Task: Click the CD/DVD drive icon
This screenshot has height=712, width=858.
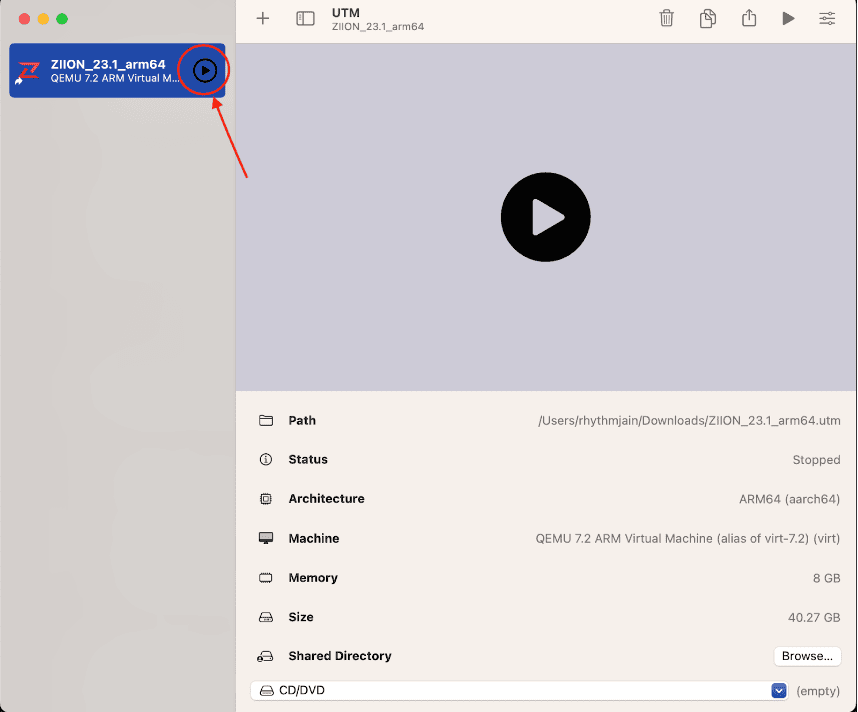Action: click(x=266, y=691)
